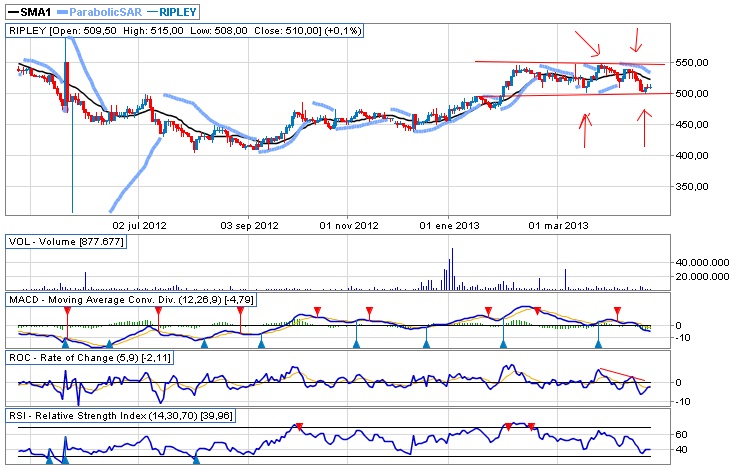Select the 20.000.000 volume axis label
Image resolution: width=745 pixels, height=470 pixels.
click(x=702, y=277)
